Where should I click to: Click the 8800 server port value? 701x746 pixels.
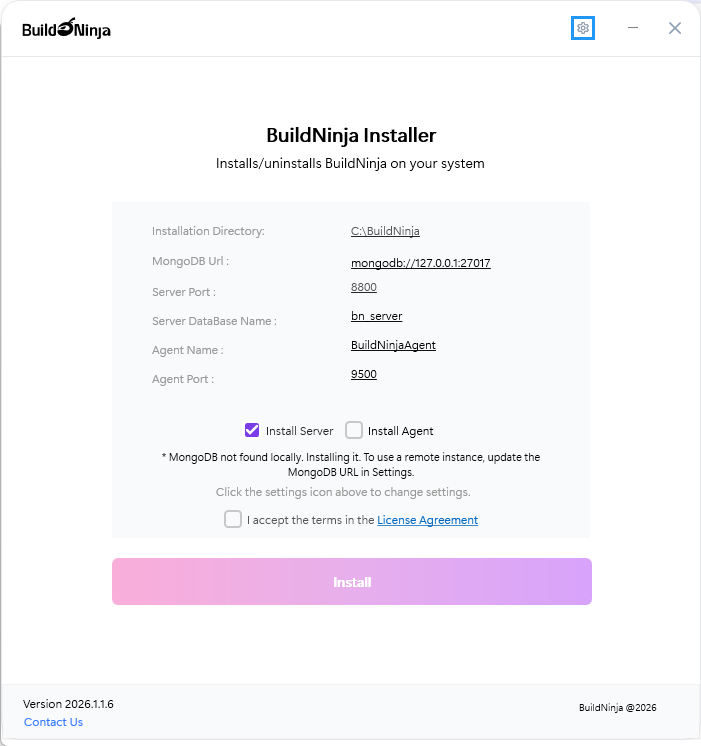[363, 287]
